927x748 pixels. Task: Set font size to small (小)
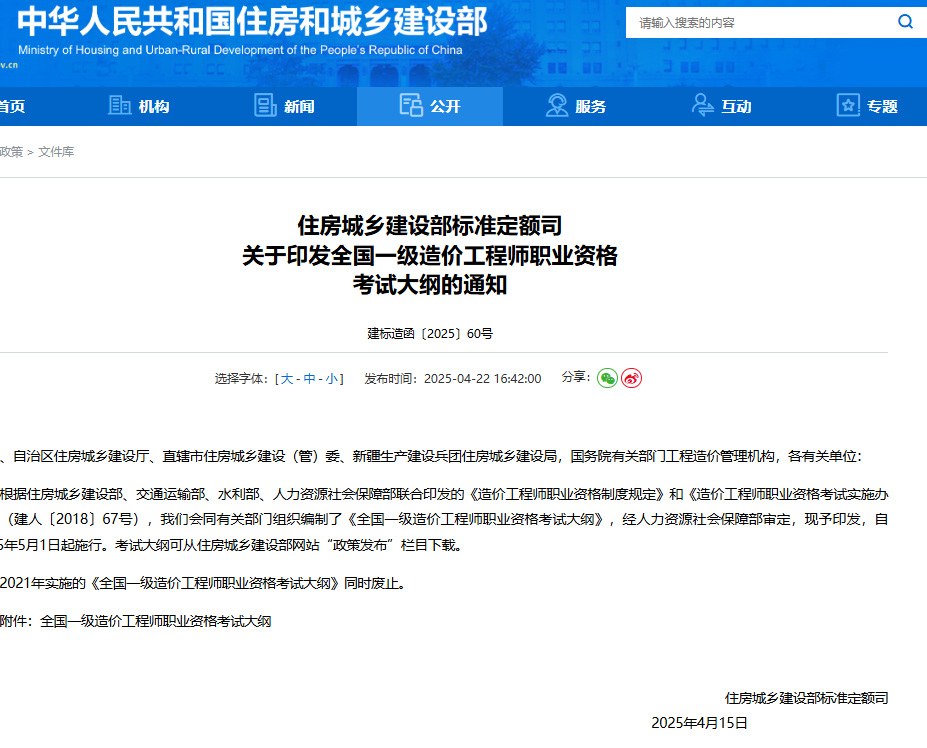[331, 379]
